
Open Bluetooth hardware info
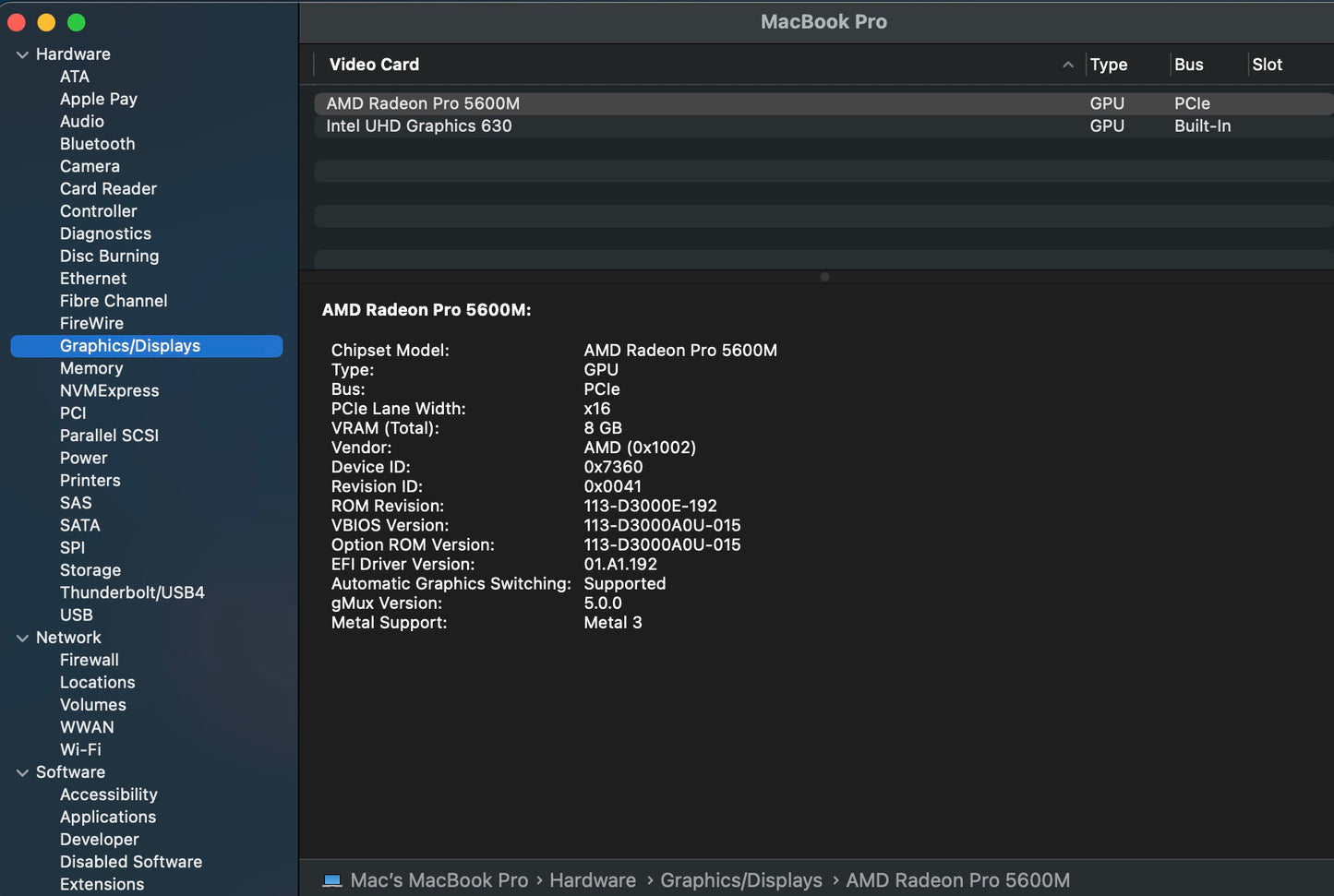point(97,144)
